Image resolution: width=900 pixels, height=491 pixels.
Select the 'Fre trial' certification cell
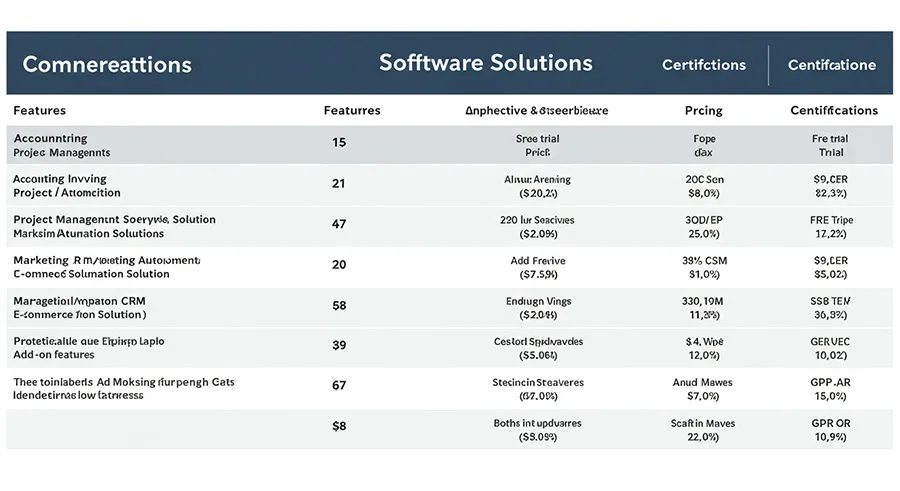pyautogui.click(x=830, y=138)
